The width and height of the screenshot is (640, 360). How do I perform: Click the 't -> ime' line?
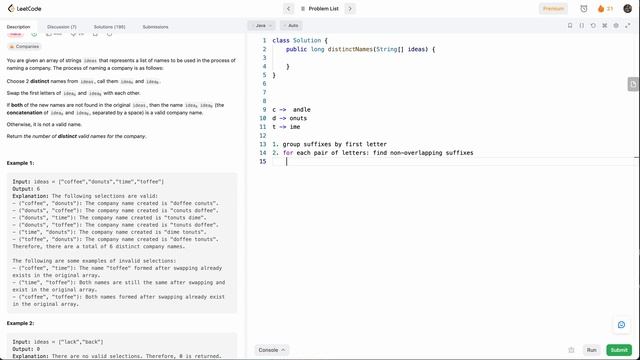pyautogui.click(x=286, y=127)
